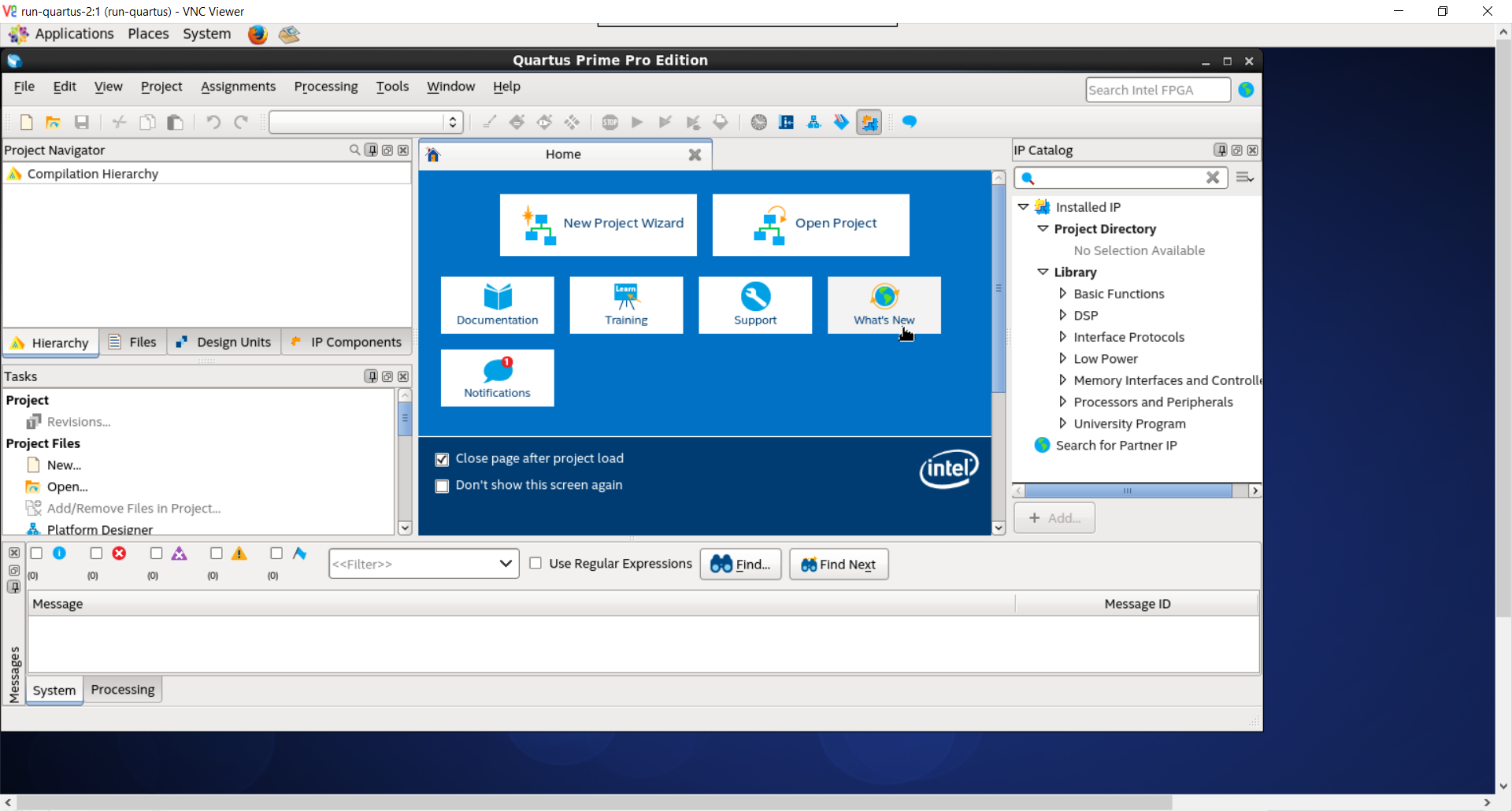Uncheck Close page after project load
1512x811 pixels.
click(443, 459)
